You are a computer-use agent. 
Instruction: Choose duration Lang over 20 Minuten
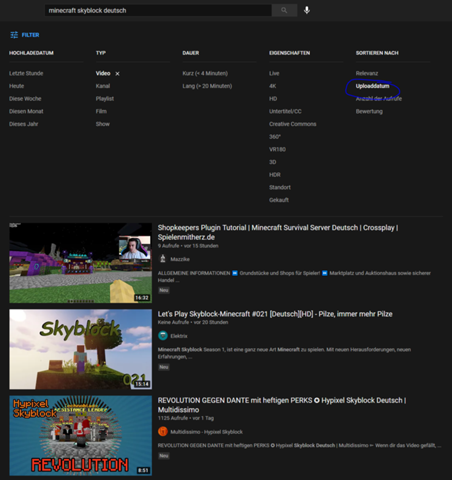[x=207, y=86]
